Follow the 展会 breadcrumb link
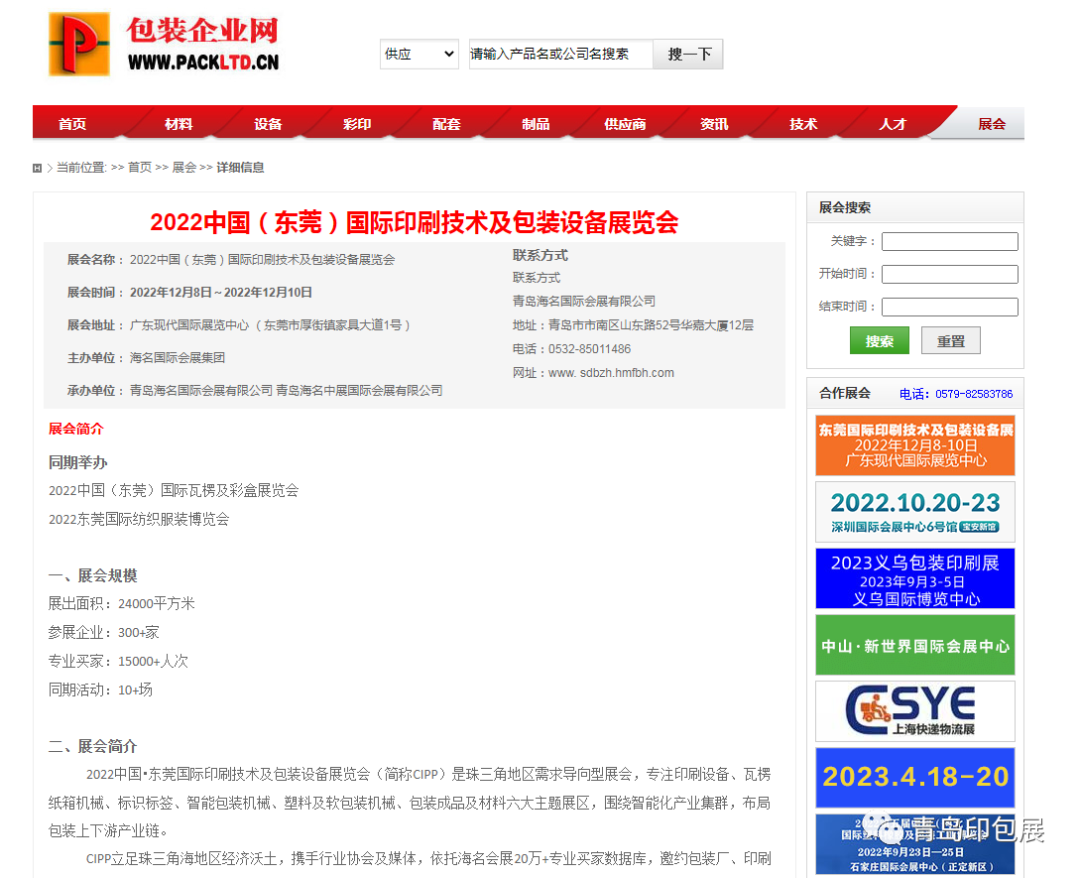This screenshot has width=1080, height=878. (184, 167)
